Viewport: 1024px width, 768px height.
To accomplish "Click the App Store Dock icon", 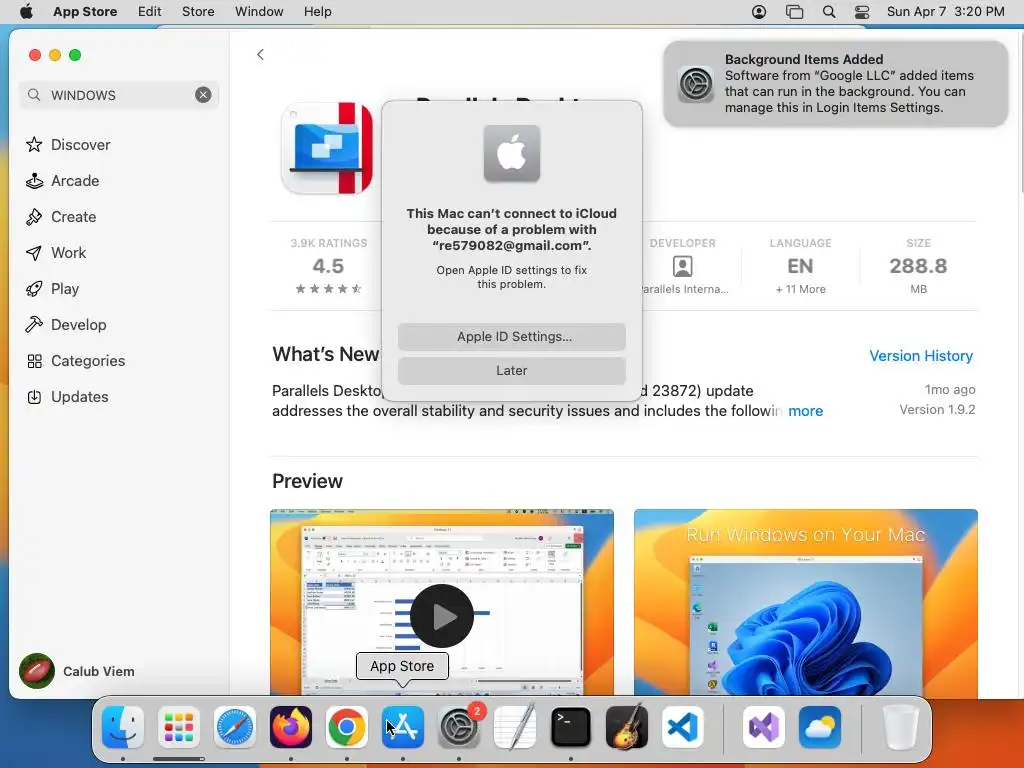I will pos(403,727).
